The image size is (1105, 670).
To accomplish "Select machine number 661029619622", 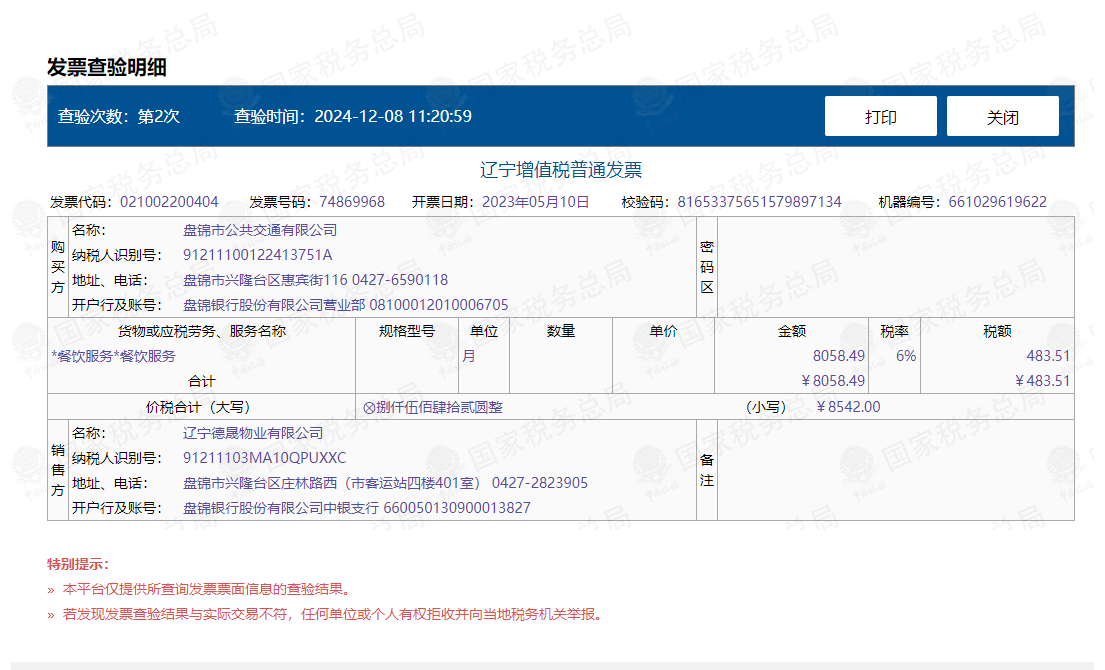I will [997, 202].
